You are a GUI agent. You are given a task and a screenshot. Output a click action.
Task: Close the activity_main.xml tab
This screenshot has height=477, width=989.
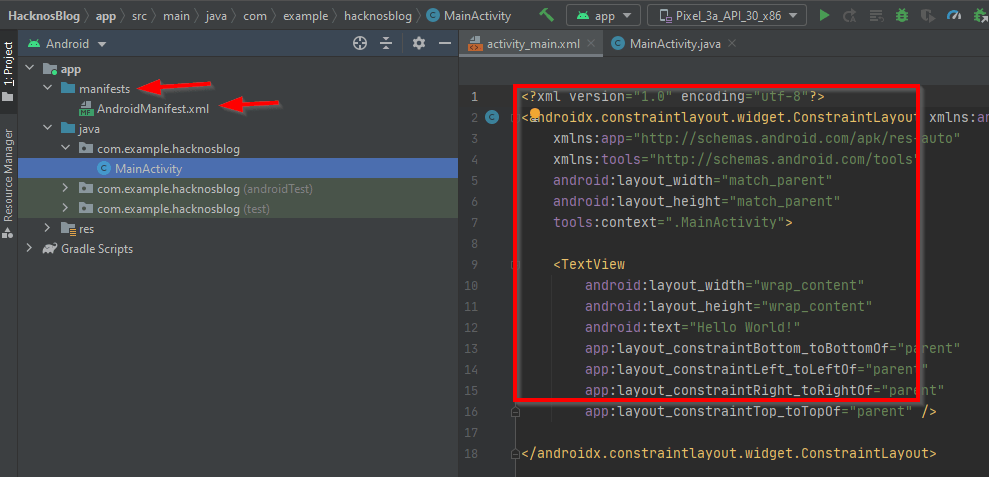[591, 44]
